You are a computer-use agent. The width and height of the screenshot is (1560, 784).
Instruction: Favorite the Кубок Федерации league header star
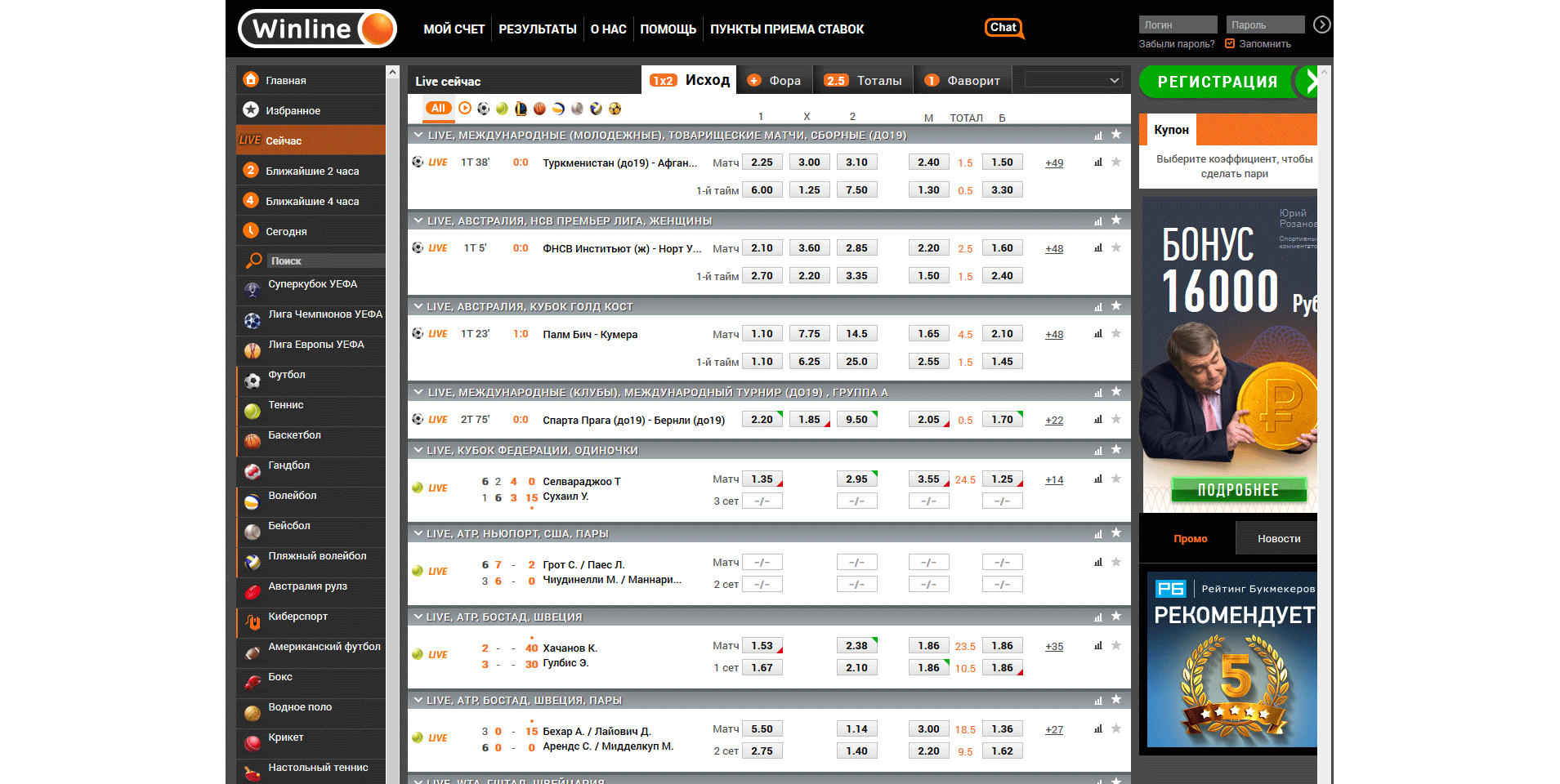(x=1116, y=450)
